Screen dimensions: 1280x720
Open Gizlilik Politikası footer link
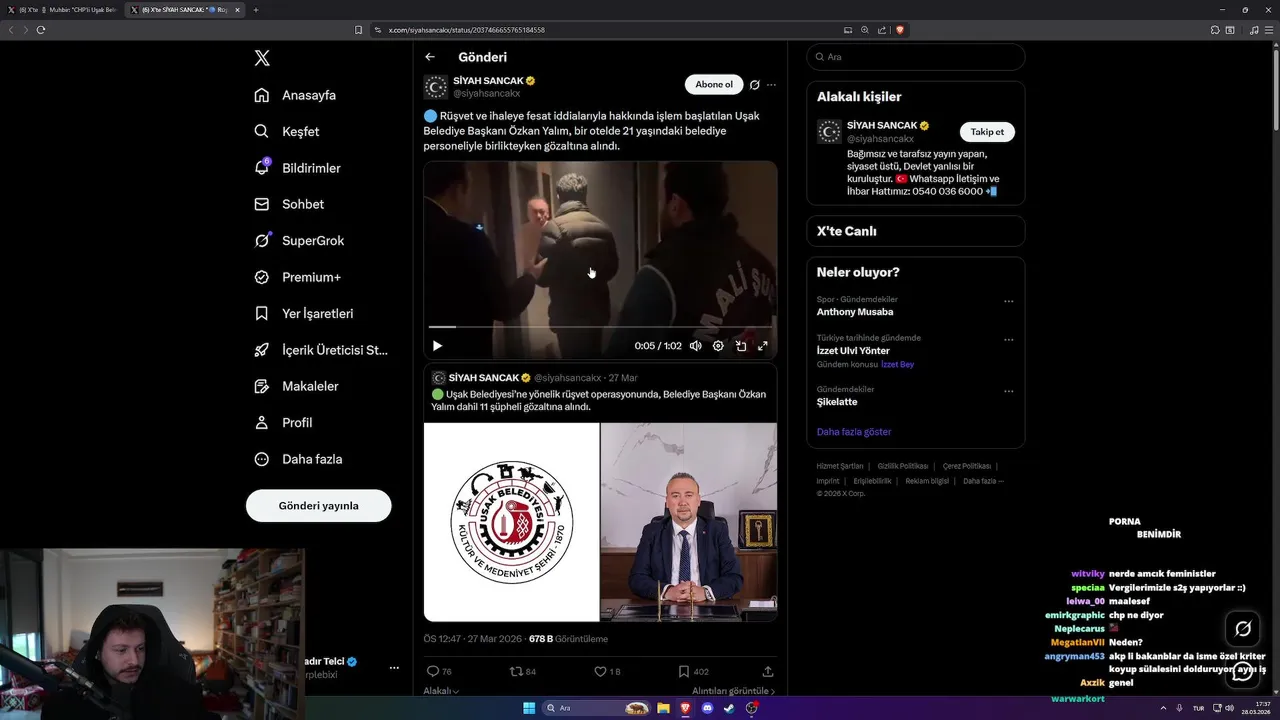pos(903,466)
